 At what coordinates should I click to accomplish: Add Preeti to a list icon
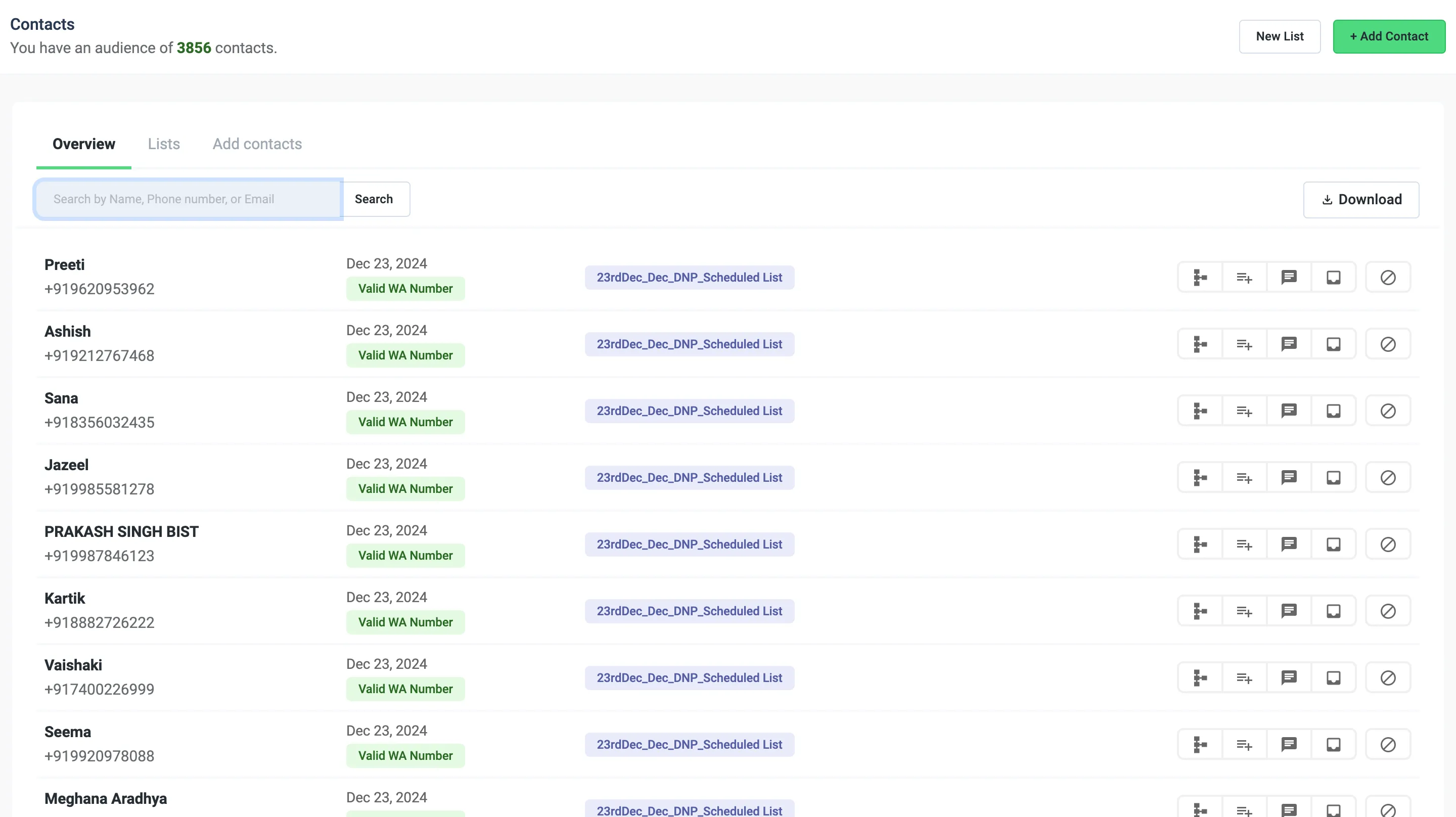point(1244,278)
